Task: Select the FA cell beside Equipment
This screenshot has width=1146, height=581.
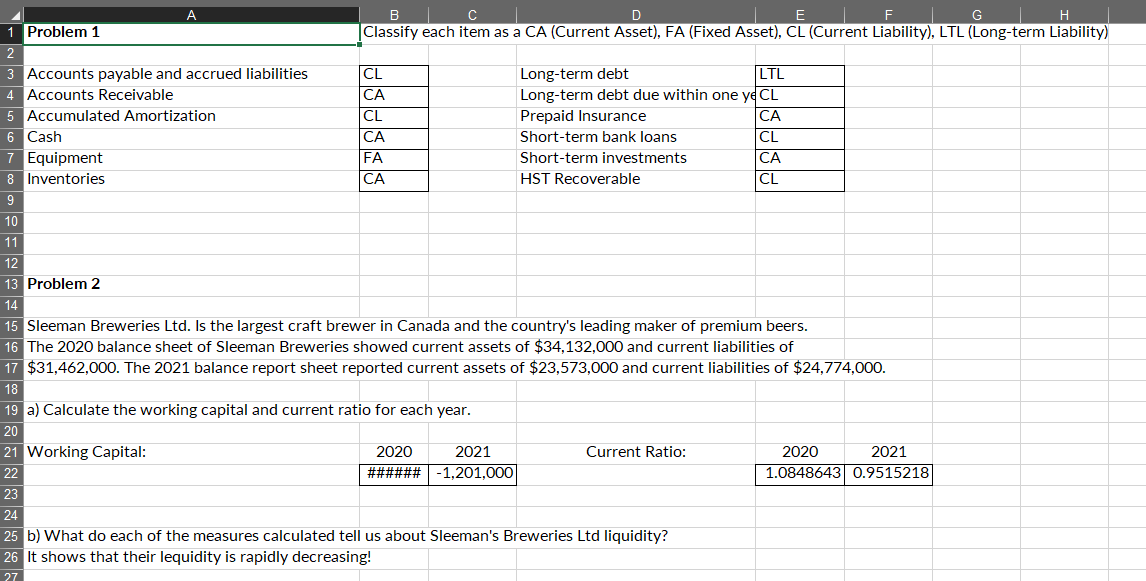Action: pos(394,158)
